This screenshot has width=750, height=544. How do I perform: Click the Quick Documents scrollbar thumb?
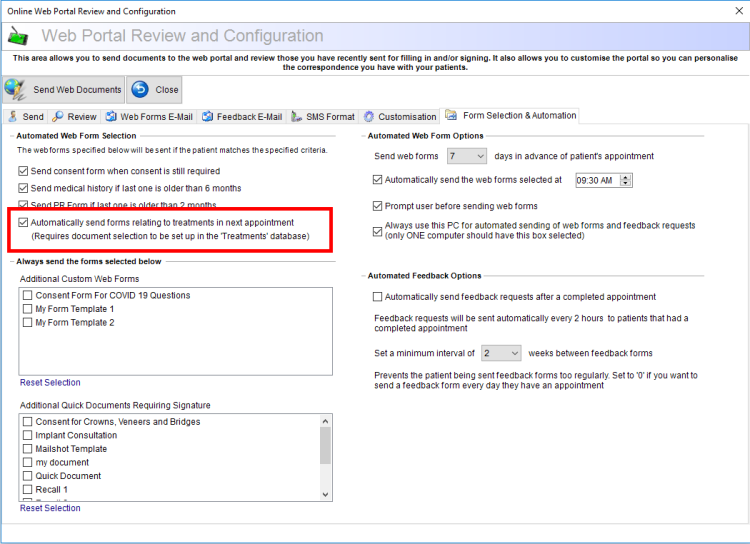(325, 445)
